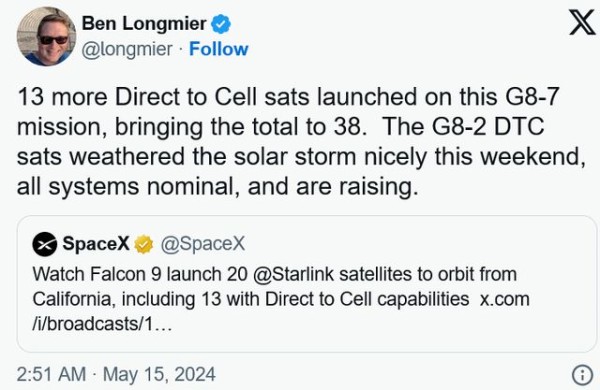Click the 'Watch Falcon 9 launch 20' text
This screenshot has width=600, height=390.
[140, 274]
